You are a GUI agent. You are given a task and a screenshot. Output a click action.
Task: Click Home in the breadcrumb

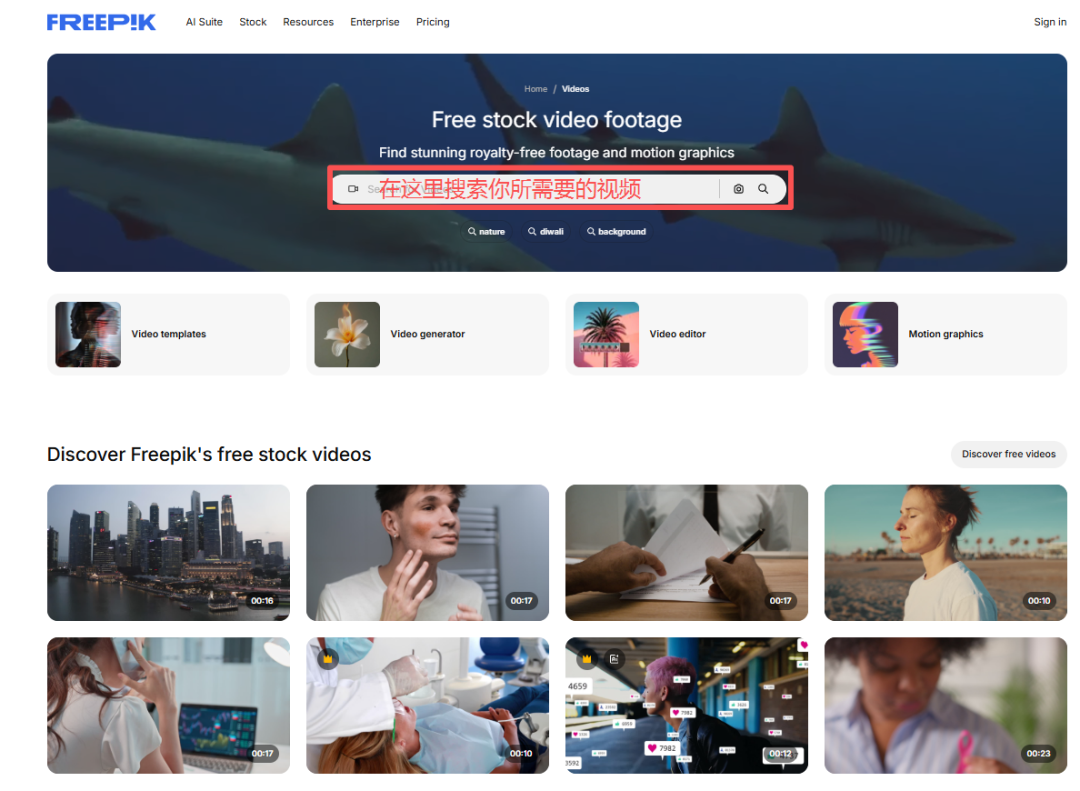536,89
